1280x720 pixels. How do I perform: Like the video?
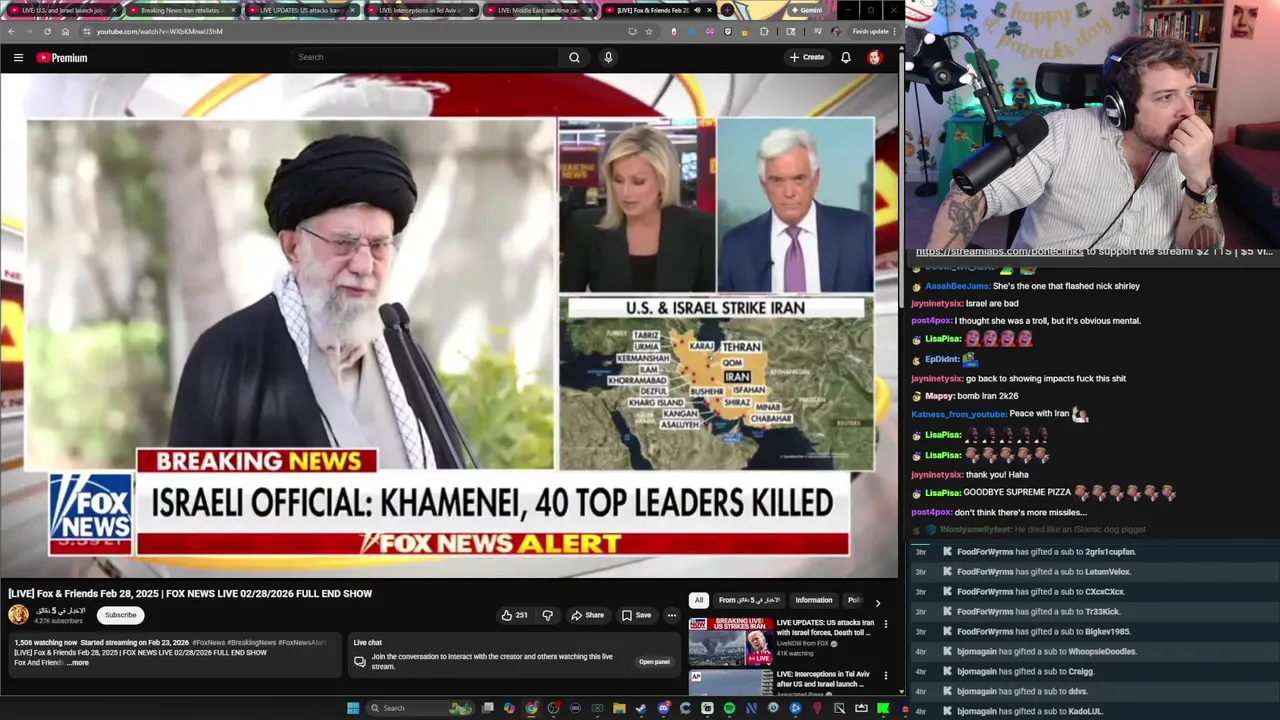click(x=514, y=615)
